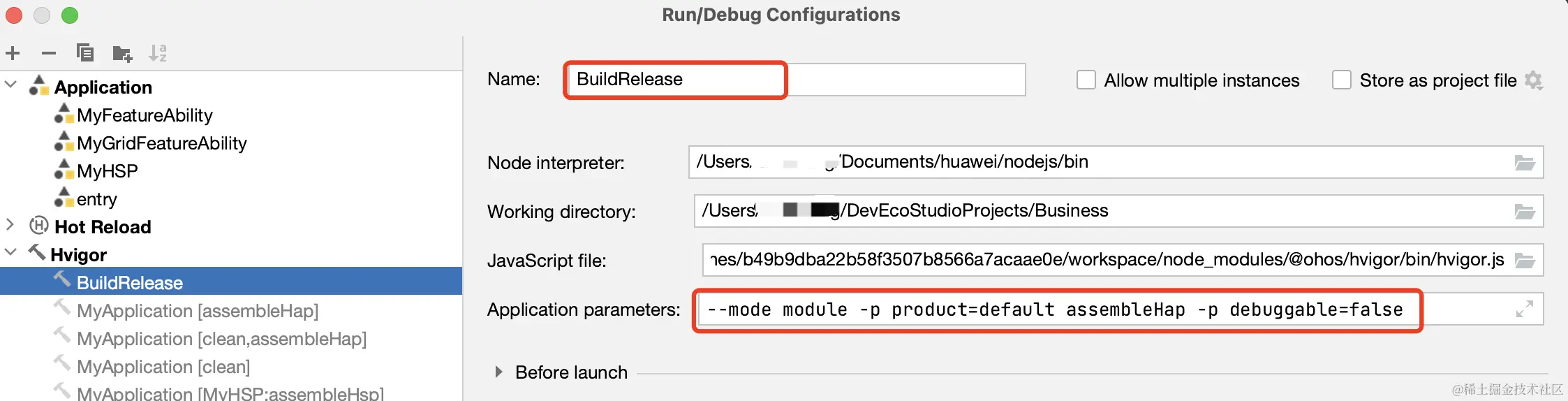Collapse the Application tree group
Image resolution: width=1568 pixels, height=401 pixels.
(10, 85)
